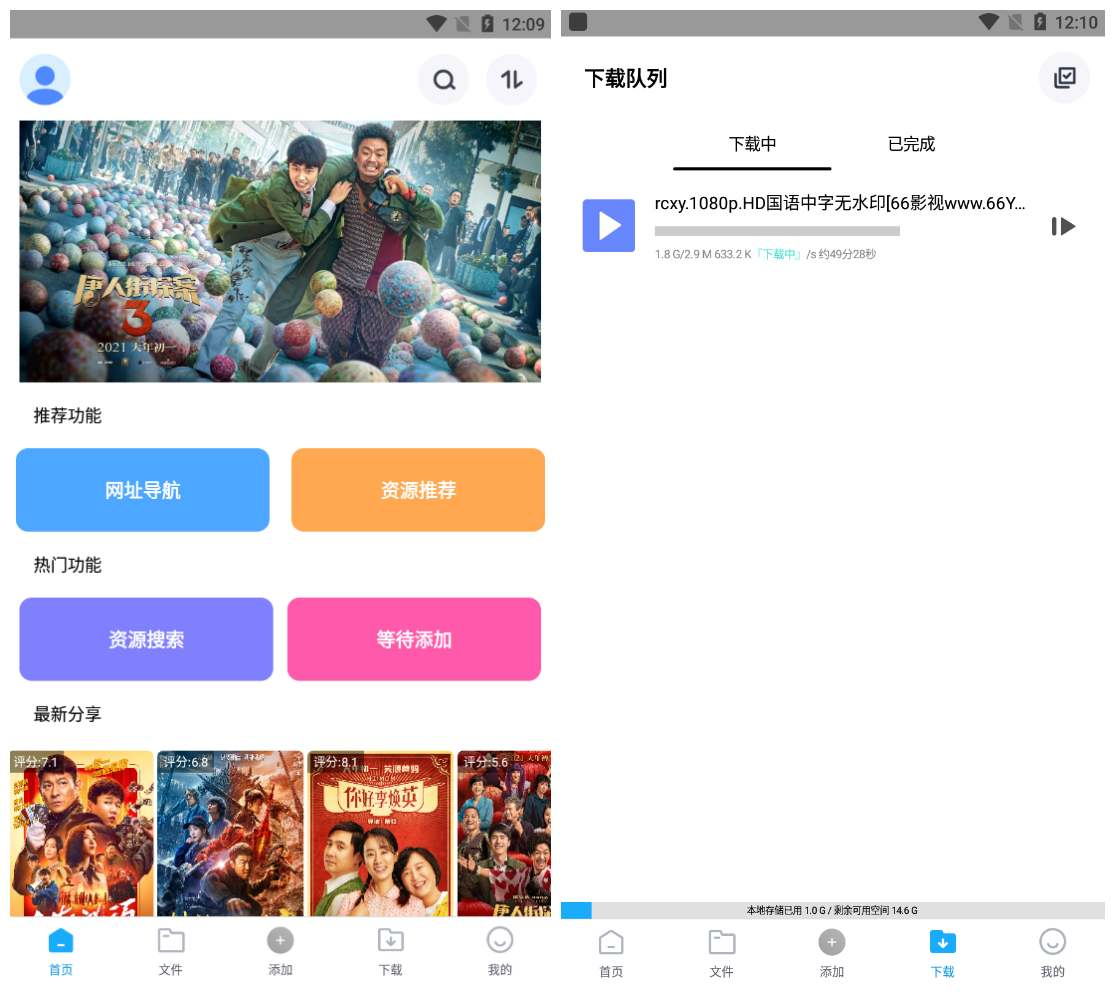Open the user avatar profile icon

pos(44,80)
